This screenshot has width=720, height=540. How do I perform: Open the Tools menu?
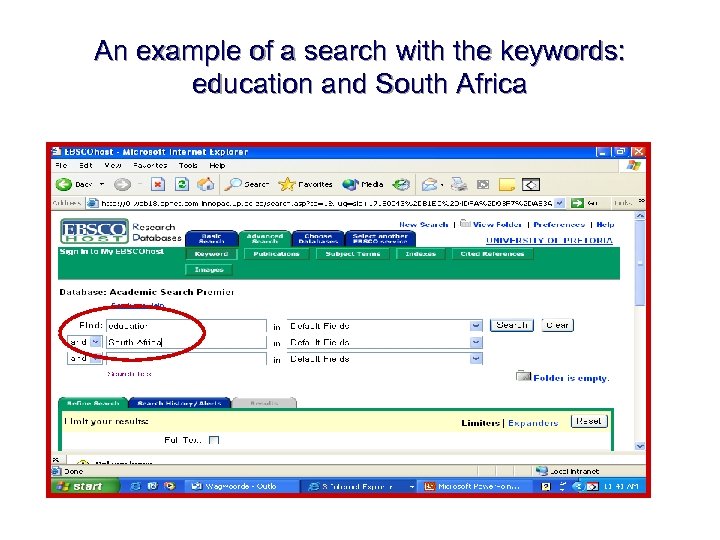pyautogui.click(x=188, y=165)
